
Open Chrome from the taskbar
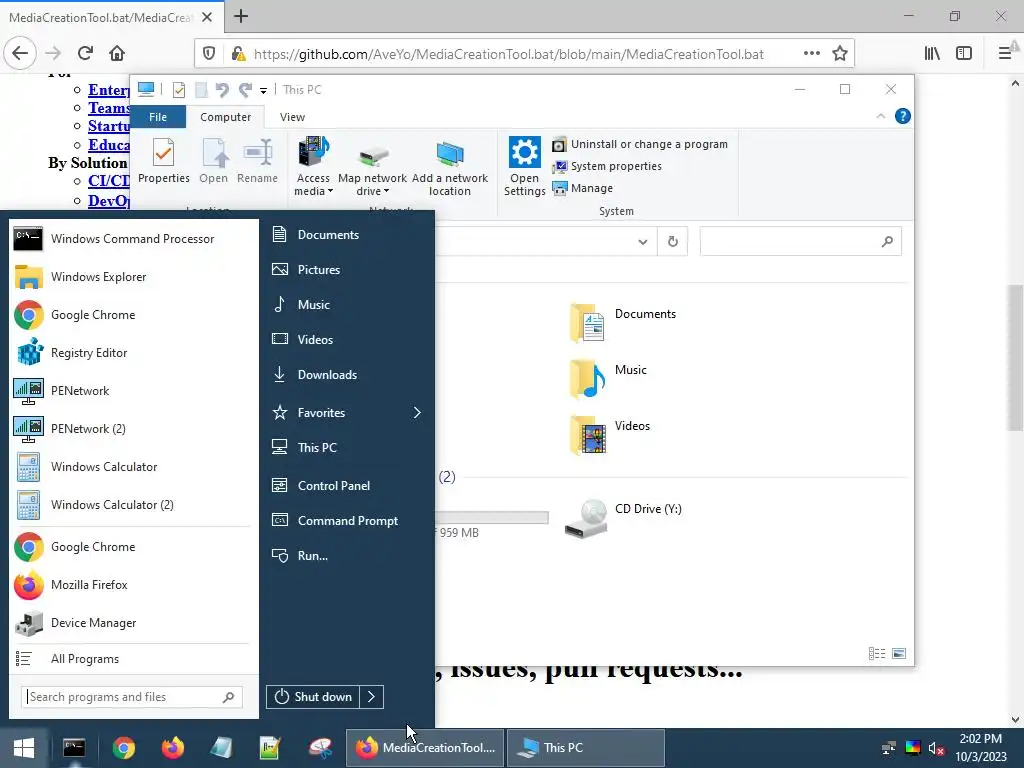pos(123,748)
